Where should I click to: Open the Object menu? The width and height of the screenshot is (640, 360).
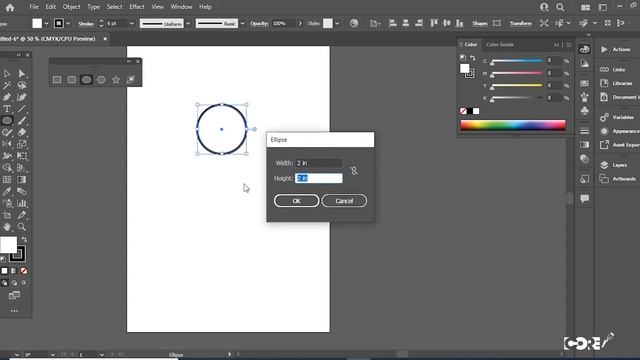click(x=71, y=7)
